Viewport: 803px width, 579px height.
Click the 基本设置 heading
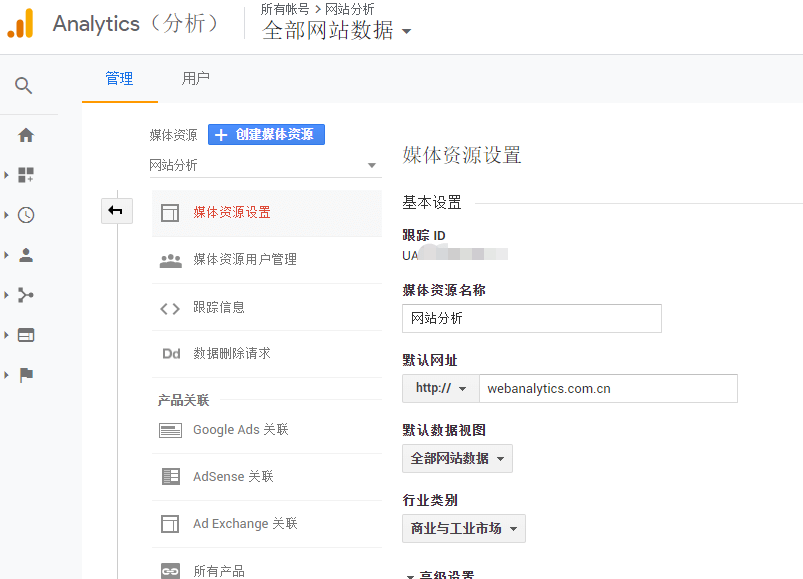click(432, 203)
